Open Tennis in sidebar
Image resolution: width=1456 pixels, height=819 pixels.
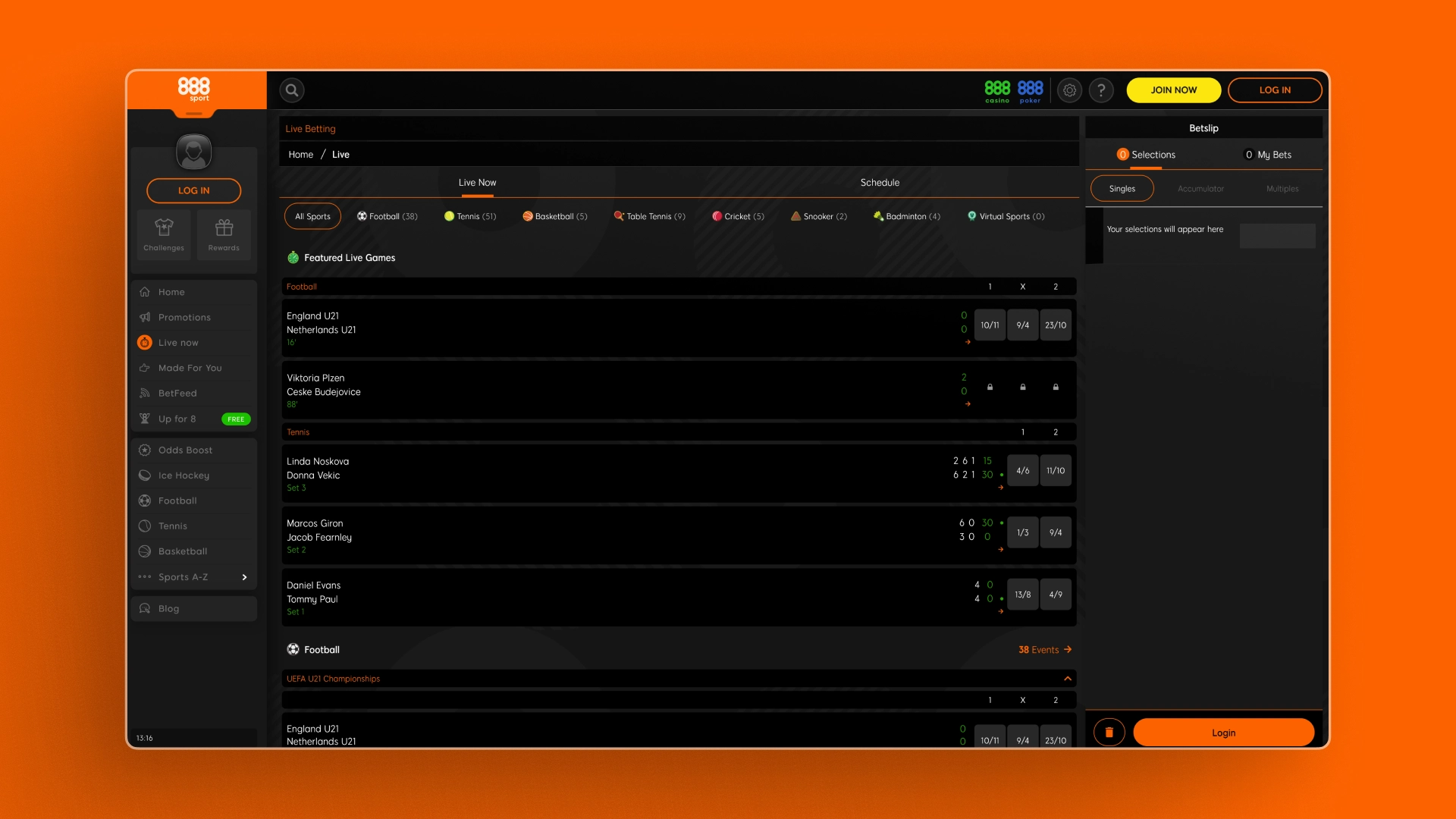coord(194,526)
